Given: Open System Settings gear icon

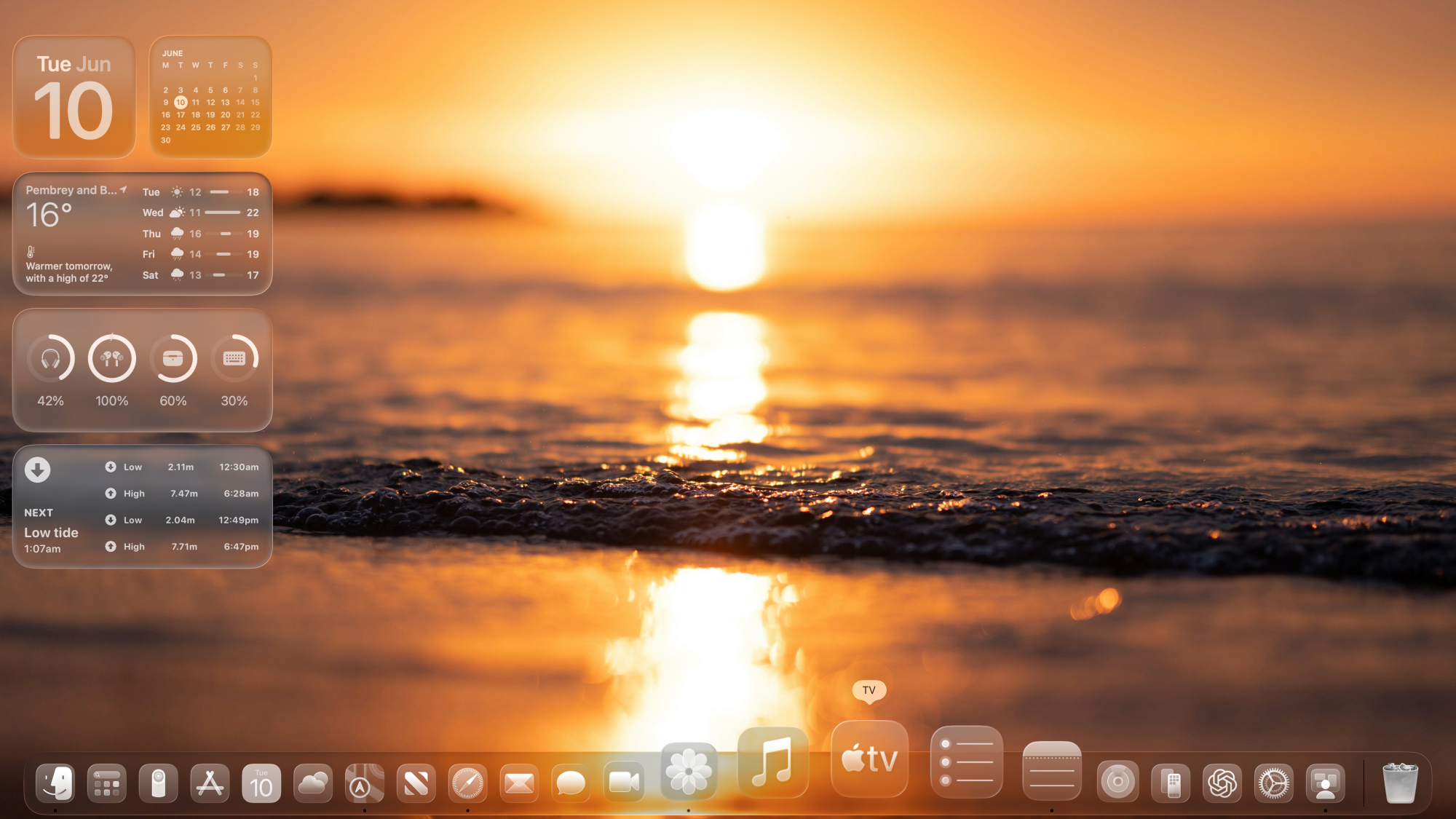Looking at the screenshot, I should pyautogui.click(x=1273, y=783).
